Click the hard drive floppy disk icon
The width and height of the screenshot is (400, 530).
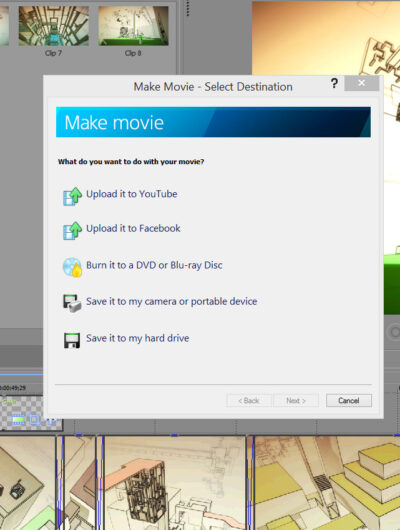point(72,340)
